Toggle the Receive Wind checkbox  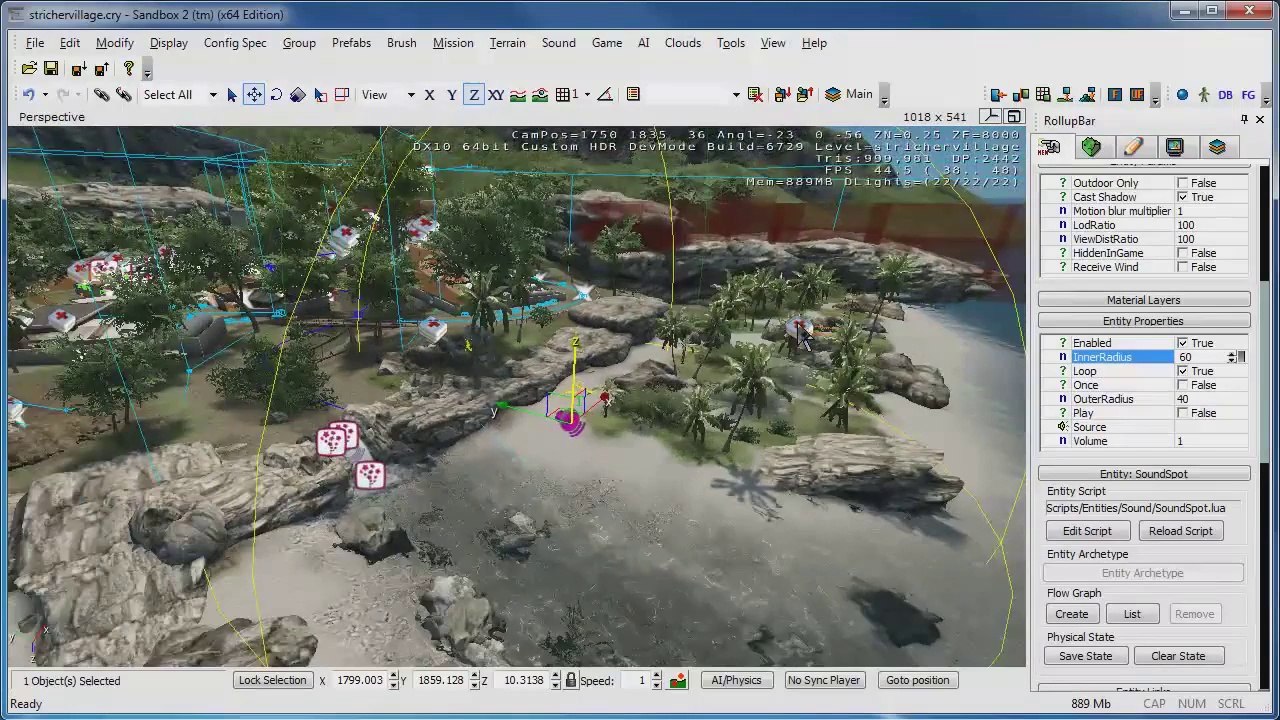(1183, 267)
